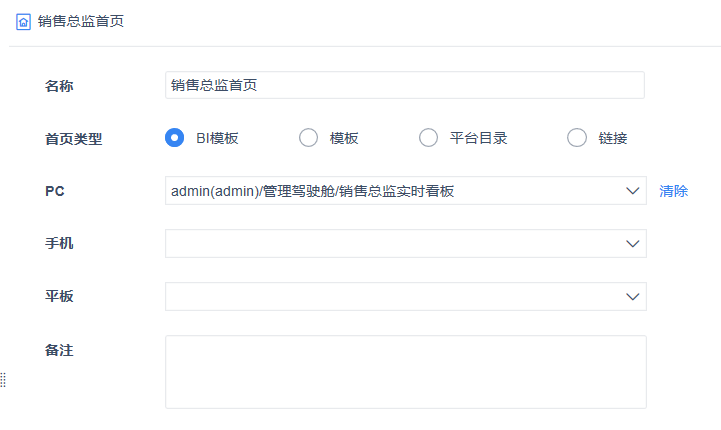
Task: Select the BI模板 radio button
Action: click(x=174, y=138)
